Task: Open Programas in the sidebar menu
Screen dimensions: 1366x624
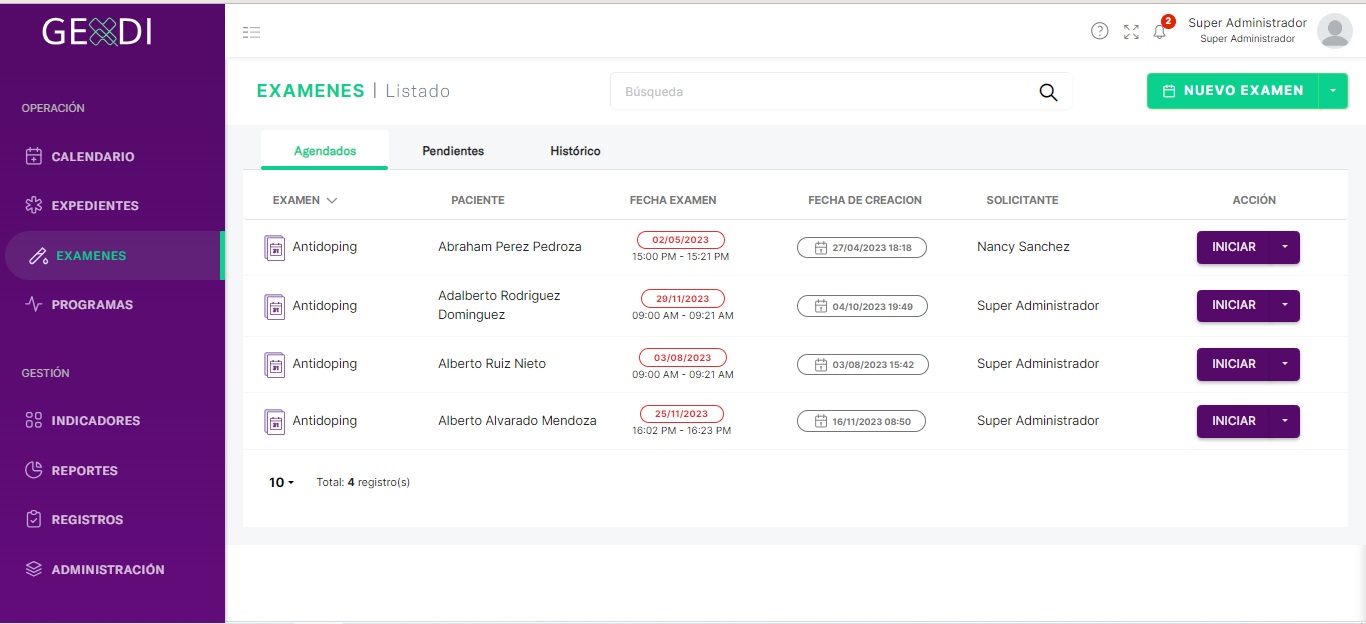Action: (x=92, y=305)
